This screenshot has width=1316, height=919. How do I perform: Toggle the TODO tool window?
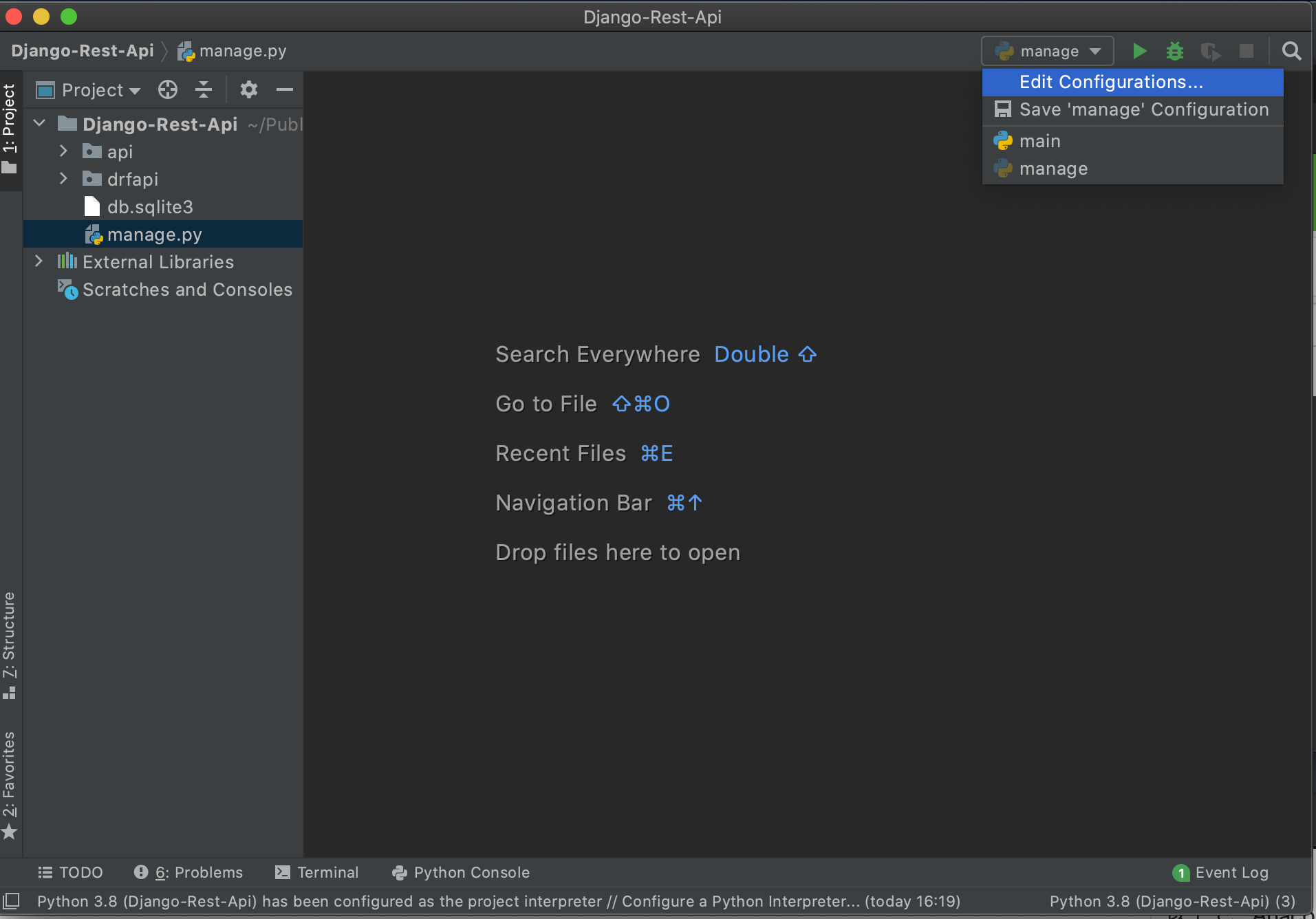point(69,872)
